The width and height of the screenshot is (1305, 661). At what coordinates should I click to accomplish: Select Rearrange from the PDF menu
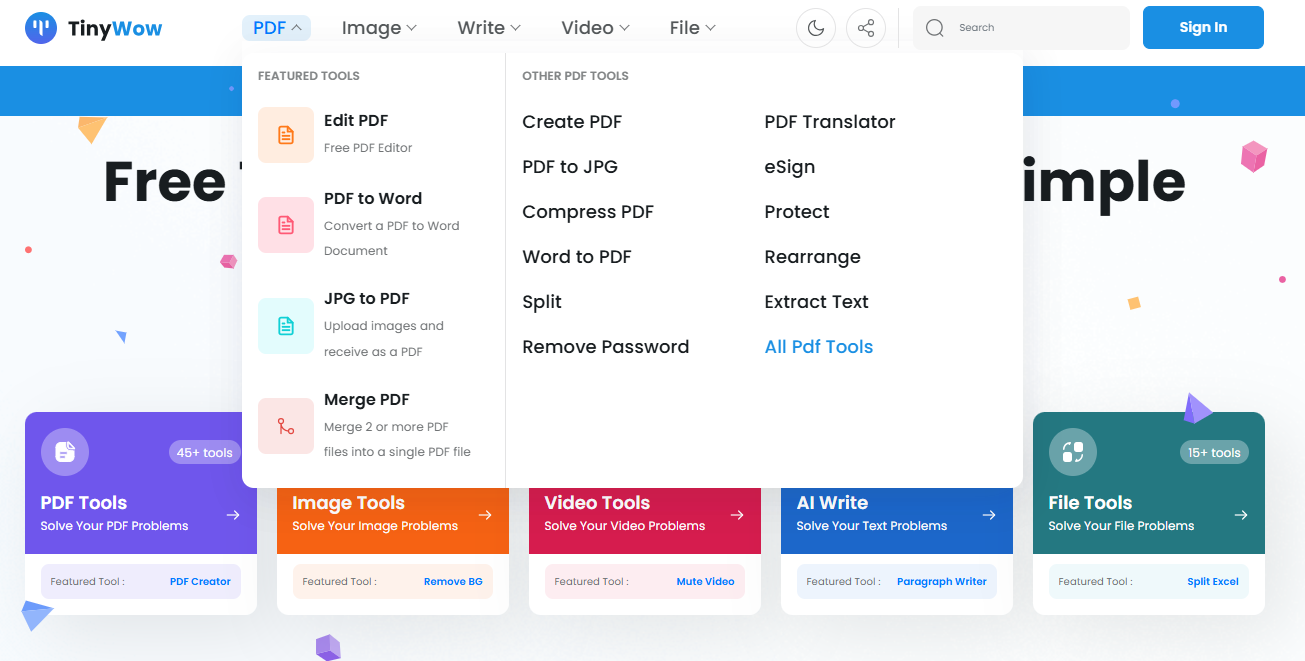pyautogui.click(x=813, y=257)
